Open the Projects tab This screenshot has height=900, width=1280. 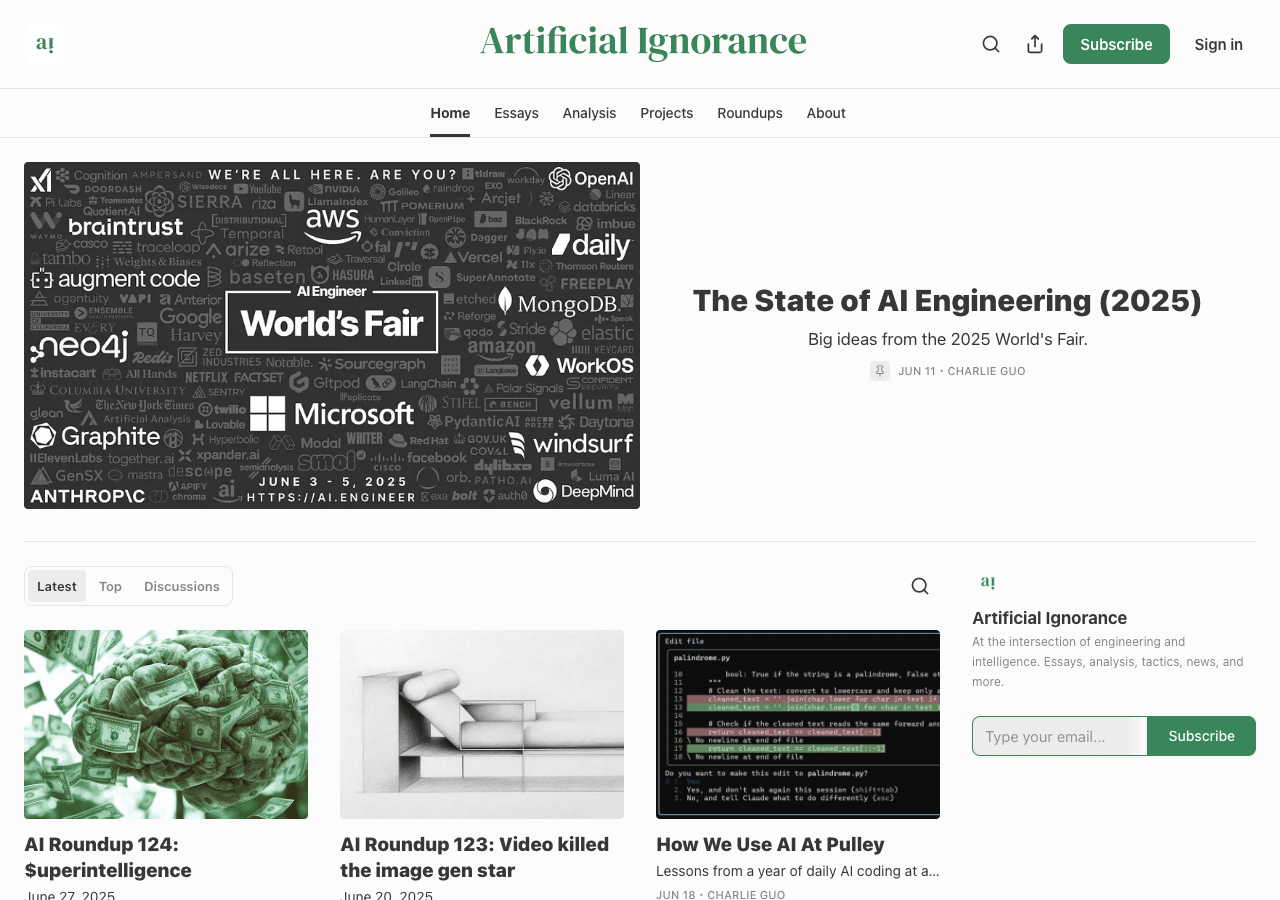[x=666, y=113]
